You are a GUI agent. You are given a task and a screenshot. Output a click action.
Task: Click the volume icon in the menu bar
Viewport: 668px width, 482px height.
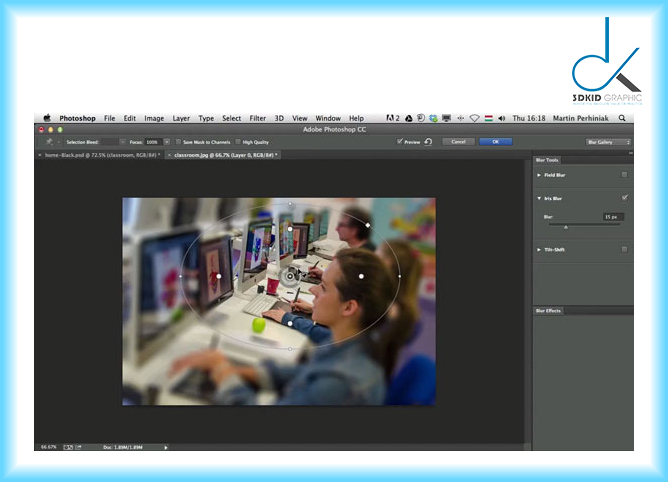click(x=501, y=118)
